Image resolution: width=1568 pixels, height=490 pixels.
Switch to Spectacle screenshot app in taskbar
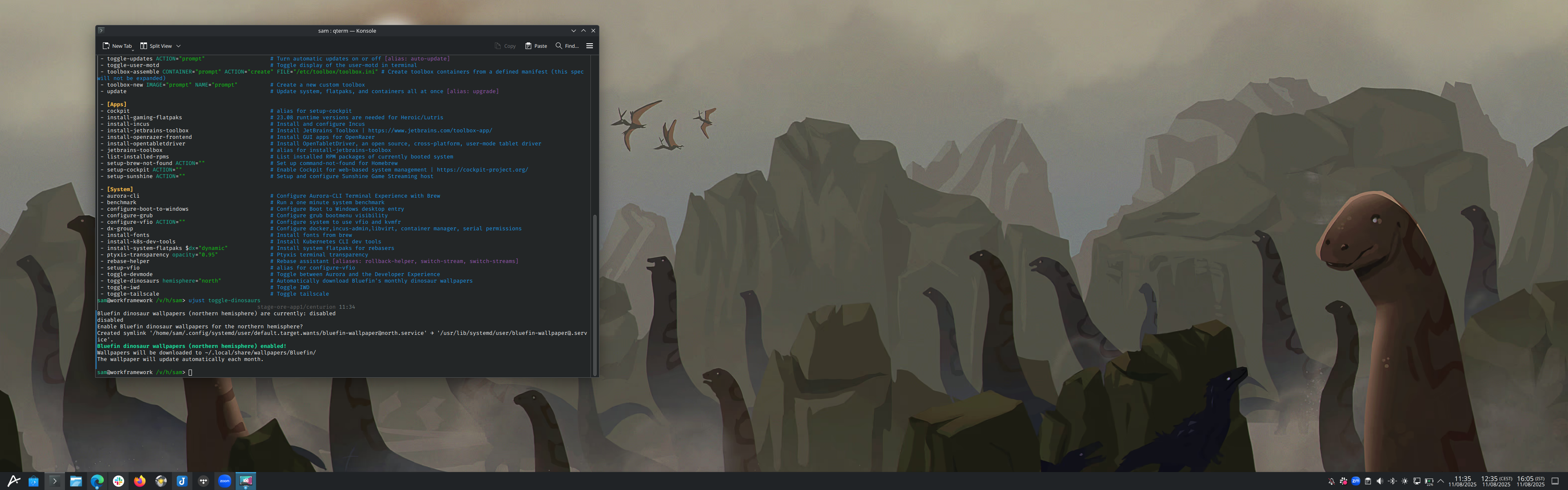click(246, 481)
